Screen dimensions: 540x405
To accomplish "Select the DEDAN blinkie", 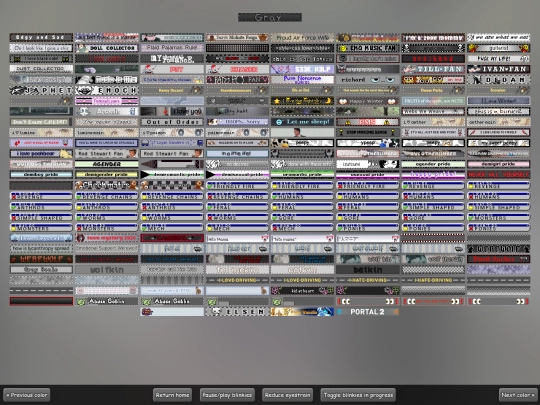I will click(499, 80).
